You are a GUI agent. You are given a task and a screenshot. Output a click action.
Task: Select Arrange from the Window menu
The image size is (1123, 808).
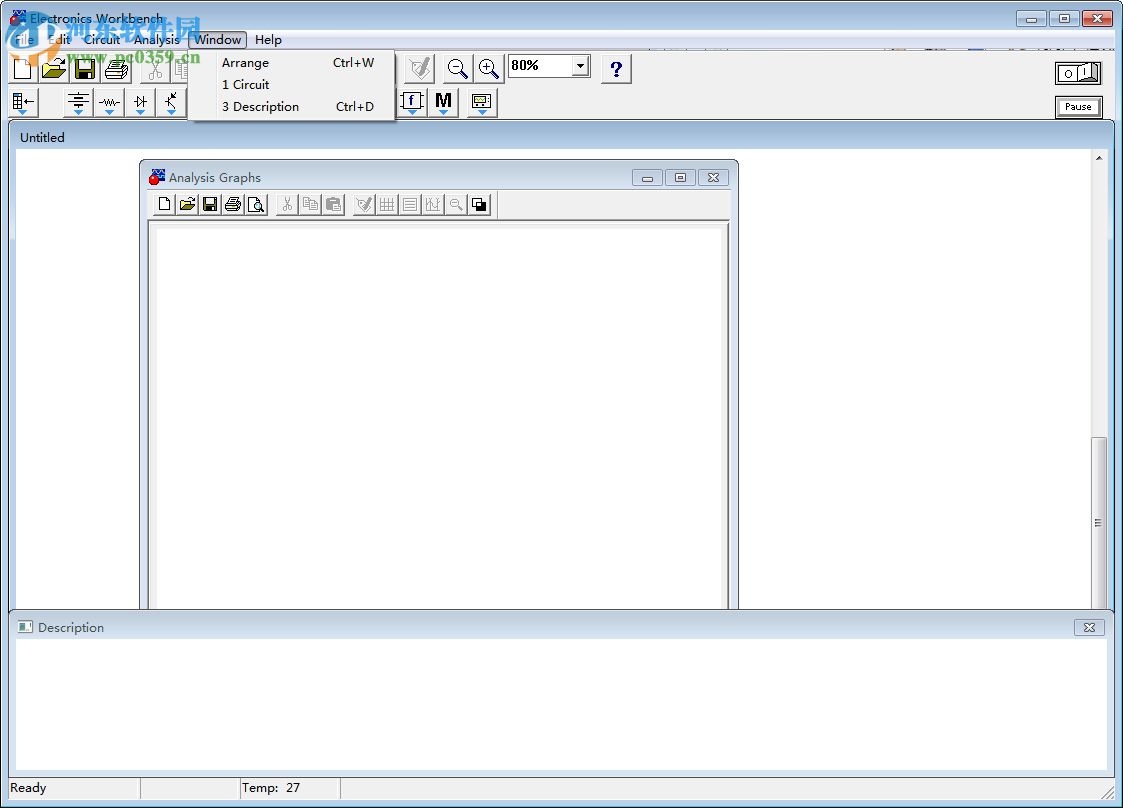(245, 62)
